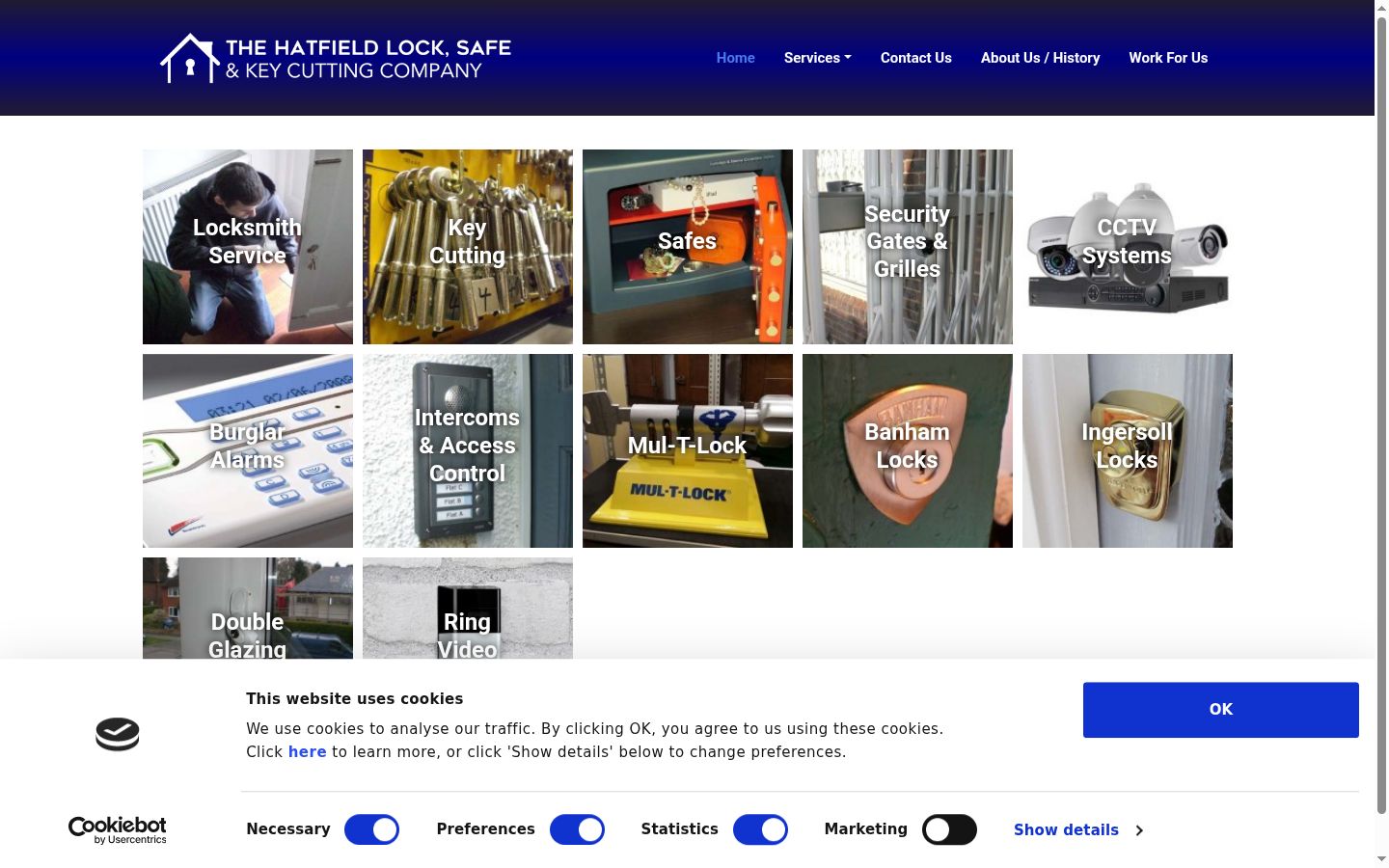Viewport: 1389px width, 868px height.
Task: Open the Burglar Alarms tile
Action: tap(248, 450)
